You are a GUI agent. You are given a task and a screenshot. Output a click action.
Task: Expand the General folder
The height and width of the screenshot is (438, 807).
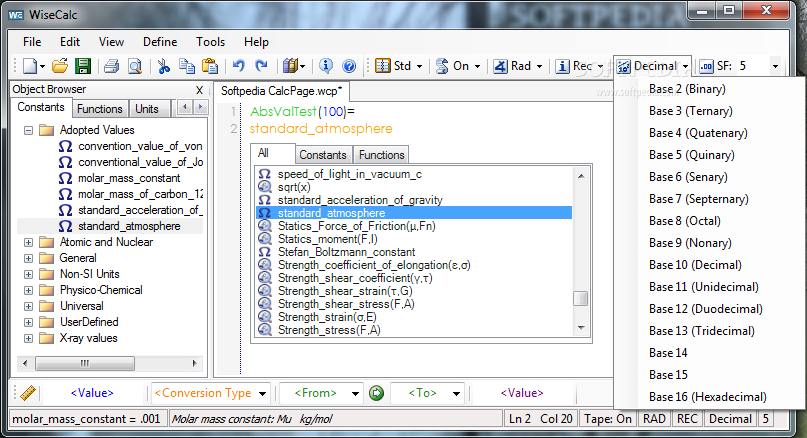28,258
